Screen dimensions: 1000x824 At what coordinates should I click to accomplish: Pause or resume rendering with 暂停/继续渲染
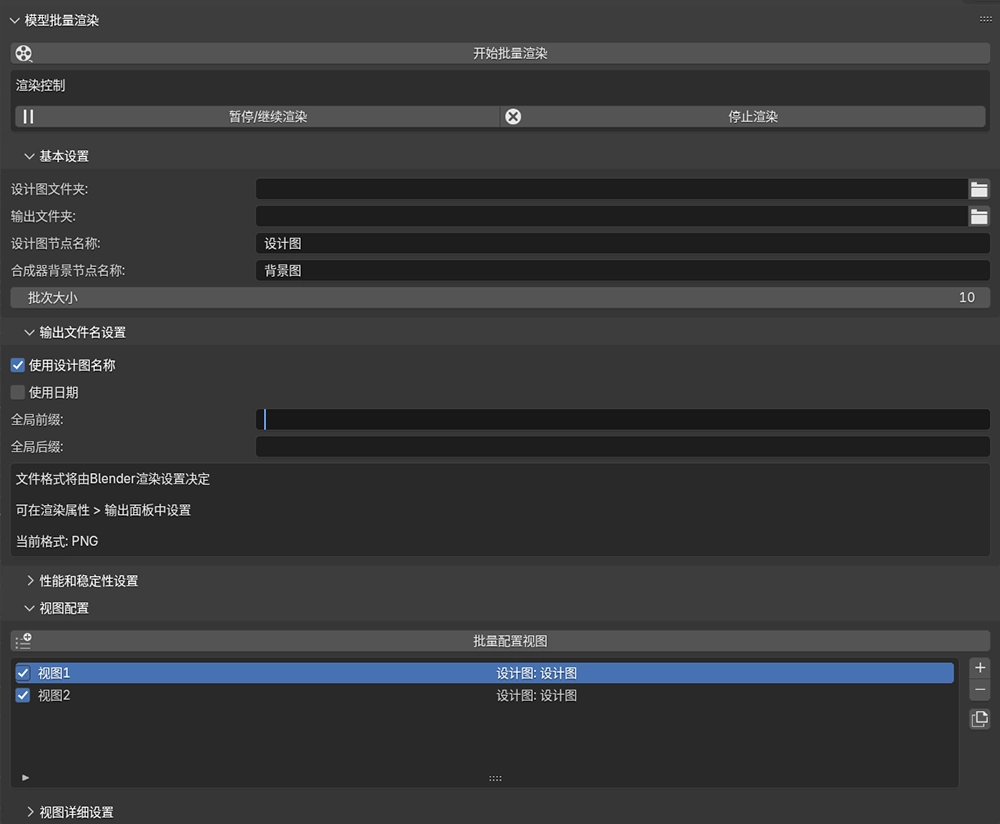258,117
